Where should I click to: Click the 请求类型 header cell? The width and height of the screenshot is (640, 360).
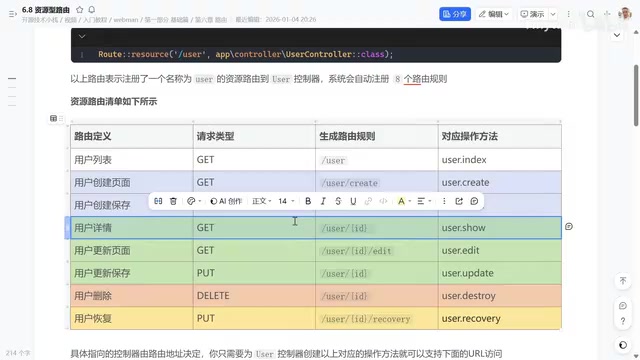pos(254,136)
